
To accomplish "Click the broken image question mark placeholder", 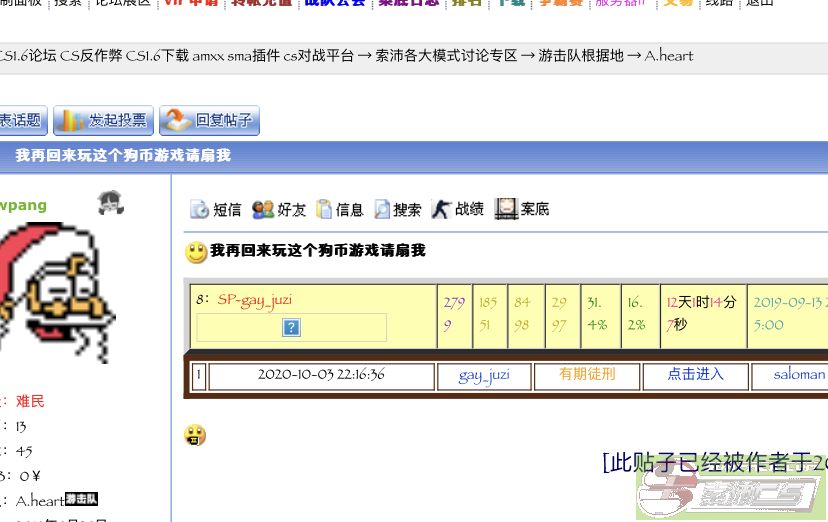I will click(291, 327).
